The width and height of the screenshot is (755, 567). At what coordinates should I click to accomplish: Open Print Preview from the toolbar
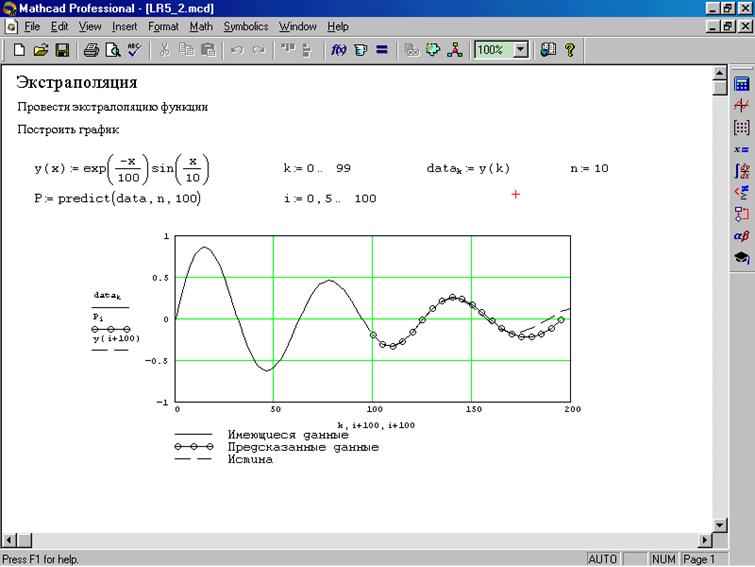[112, 49]
